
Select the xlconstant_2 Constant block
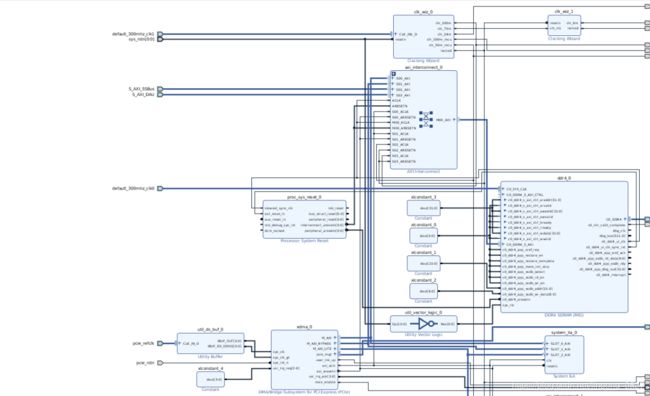tap(424, 291)
